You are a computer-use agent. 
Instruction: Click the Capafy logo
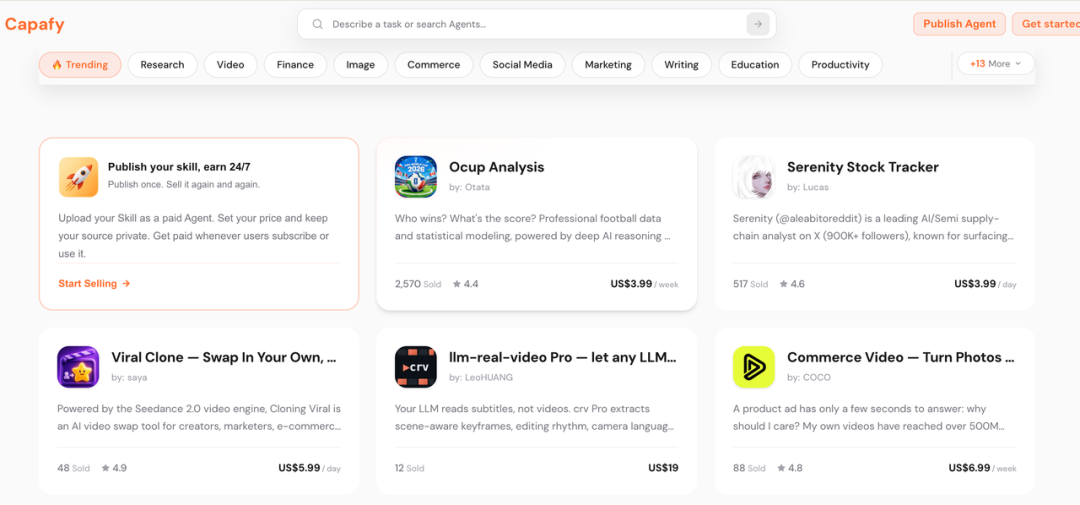tap(34, 24)
